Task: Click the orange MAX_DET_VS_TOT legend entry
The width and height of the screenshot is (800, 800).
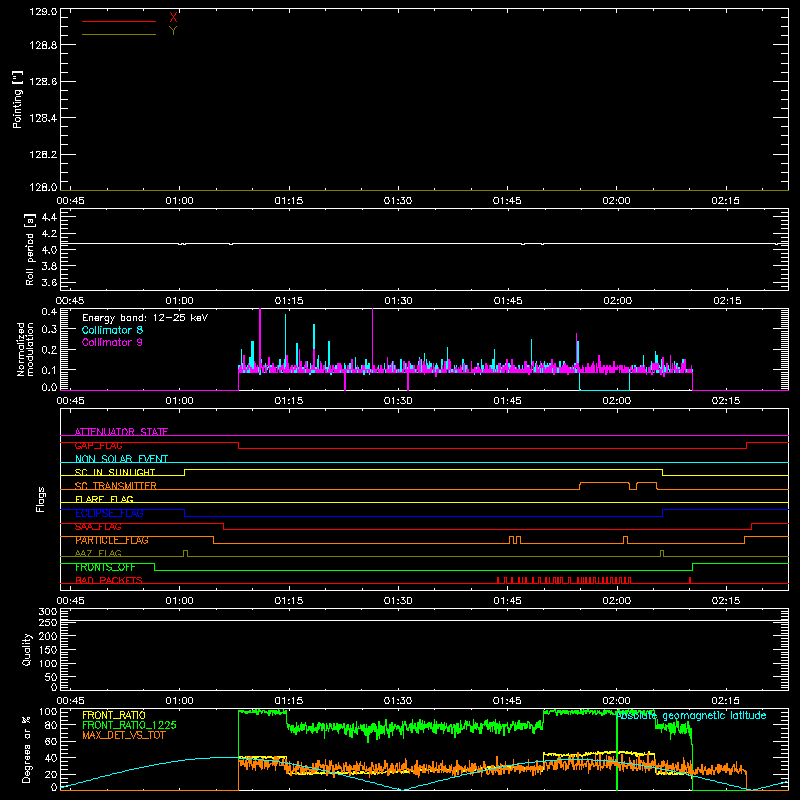Action: click(x=123, y=735)
